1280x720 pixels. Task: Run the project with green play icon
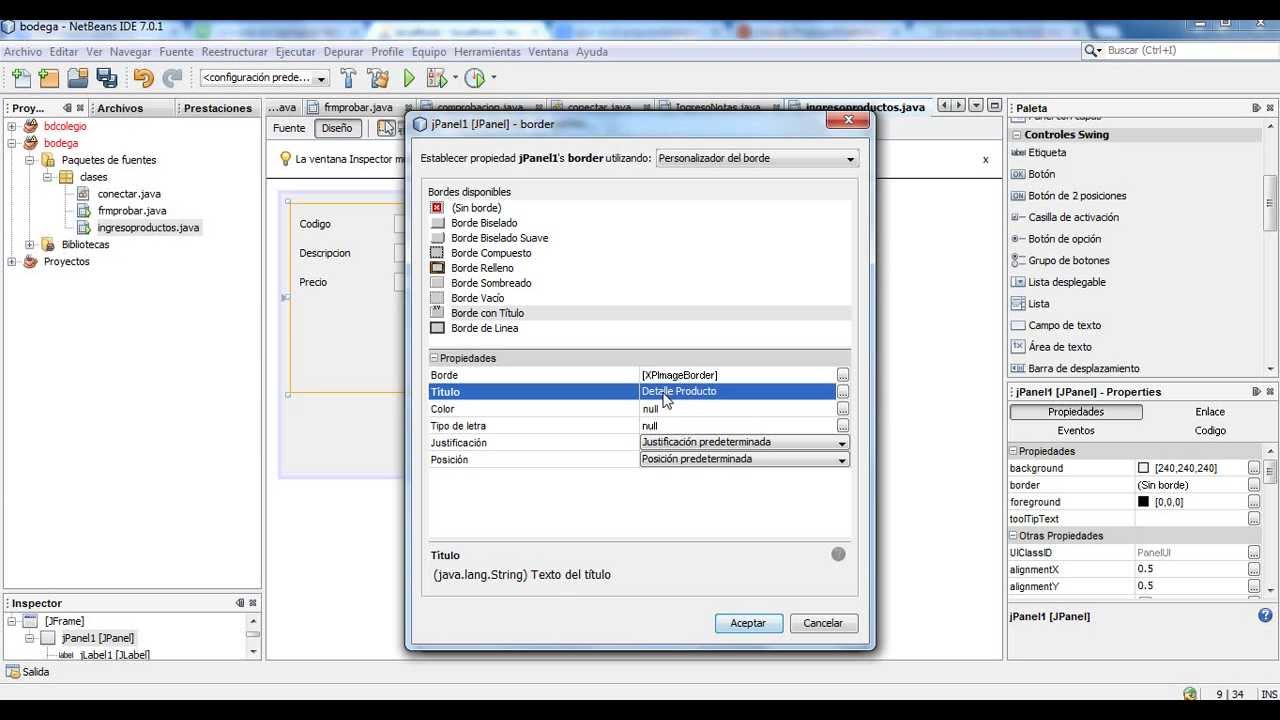click(x=409, y=78)
